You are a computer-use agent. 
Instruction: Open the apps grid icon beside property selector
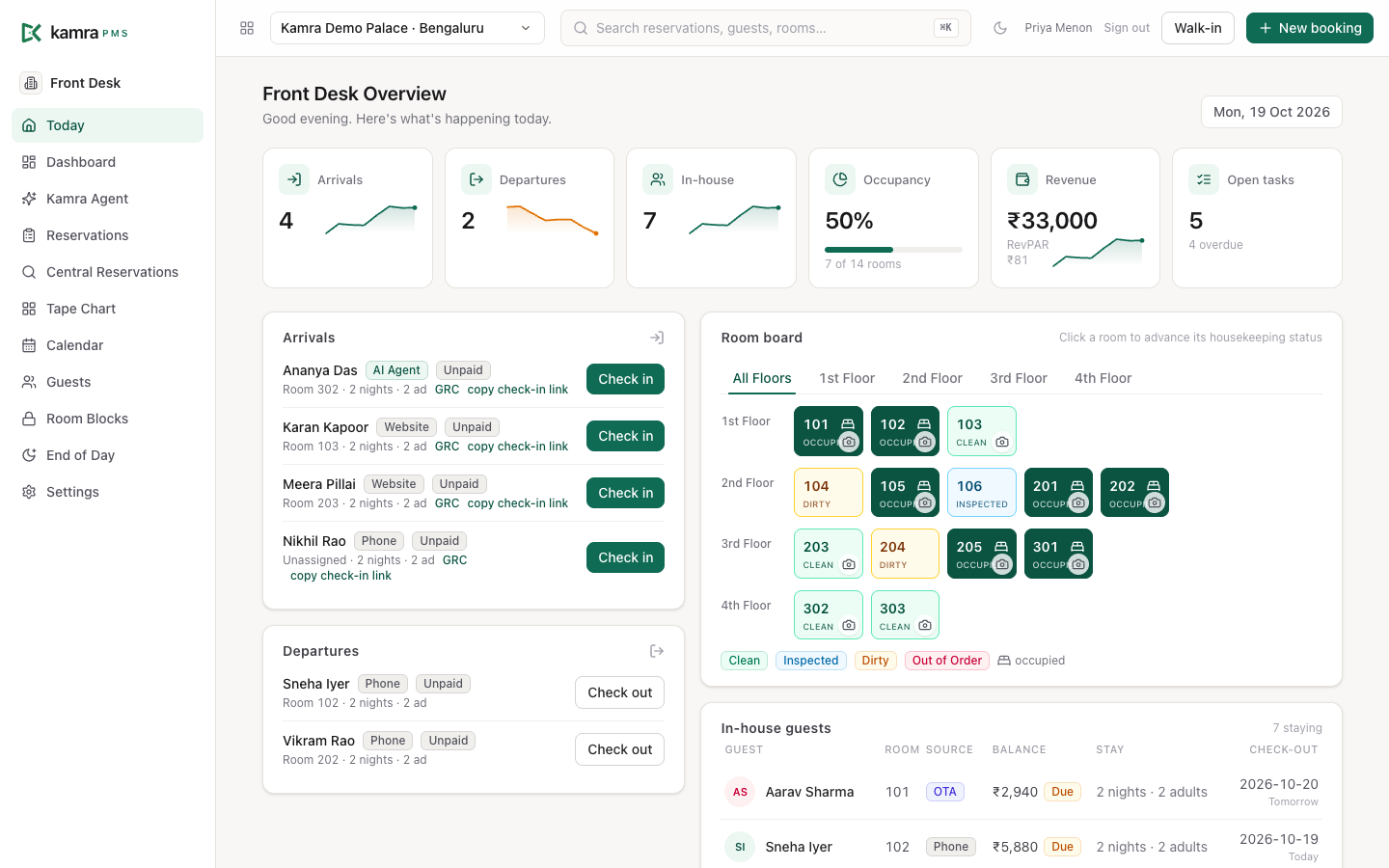click(x=247, y=28)
